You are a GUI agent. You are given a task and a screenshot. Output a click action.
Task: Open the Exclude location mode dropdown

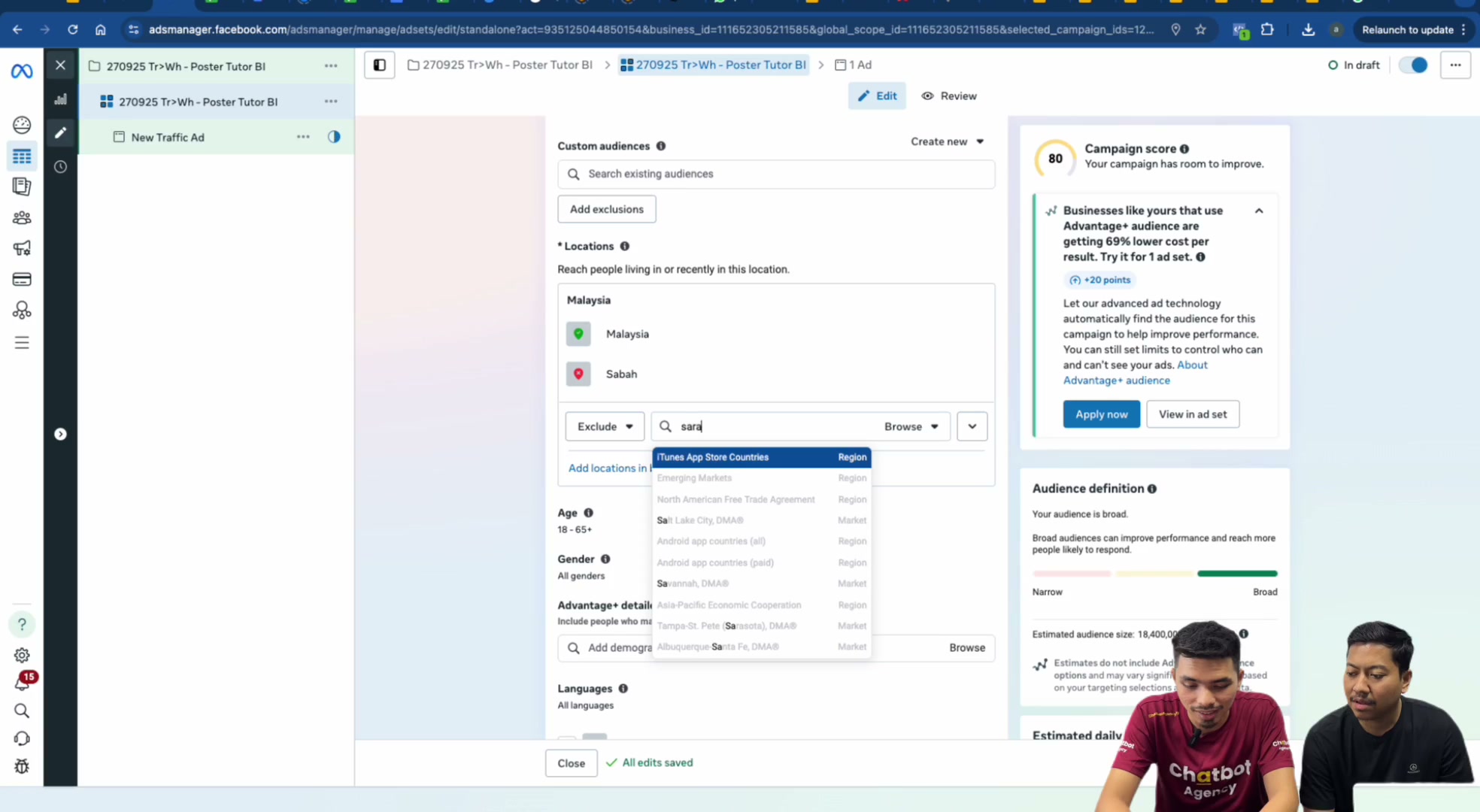605,426
